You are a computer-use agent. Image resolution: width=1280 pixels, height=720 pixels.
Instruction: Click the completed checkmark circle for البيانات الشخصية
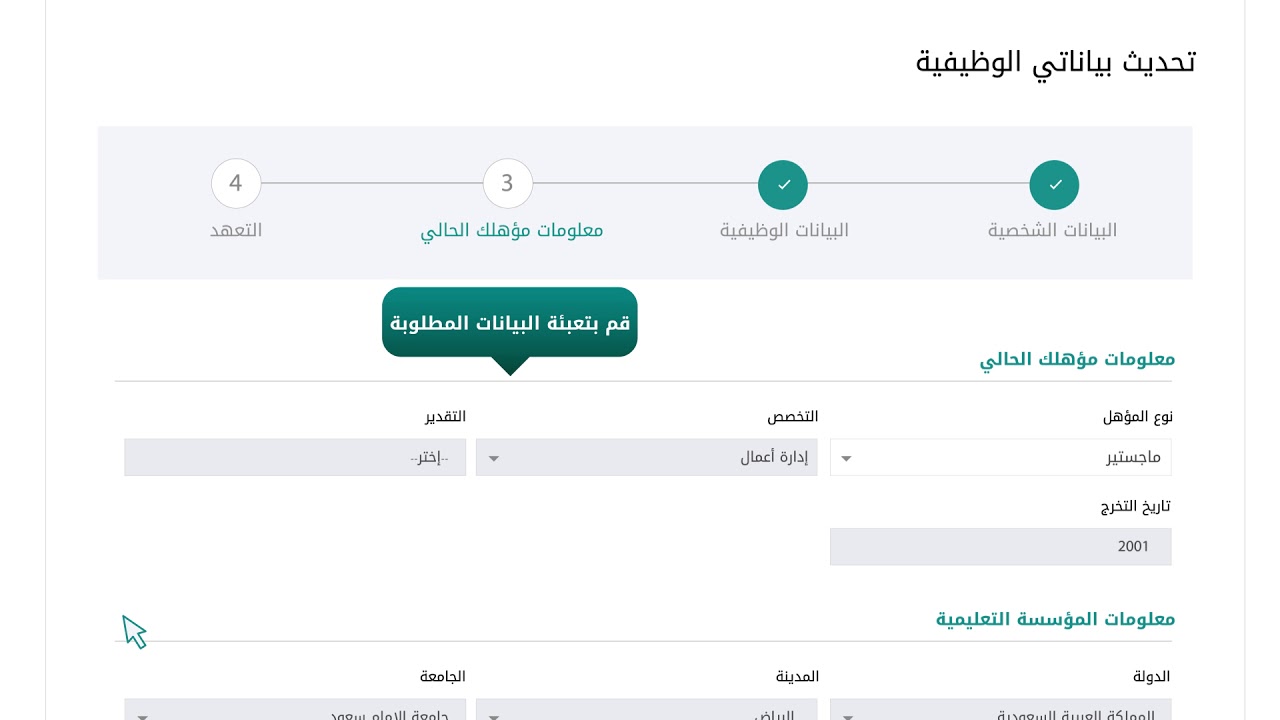pyautogui.click(x=1054, y=185)
